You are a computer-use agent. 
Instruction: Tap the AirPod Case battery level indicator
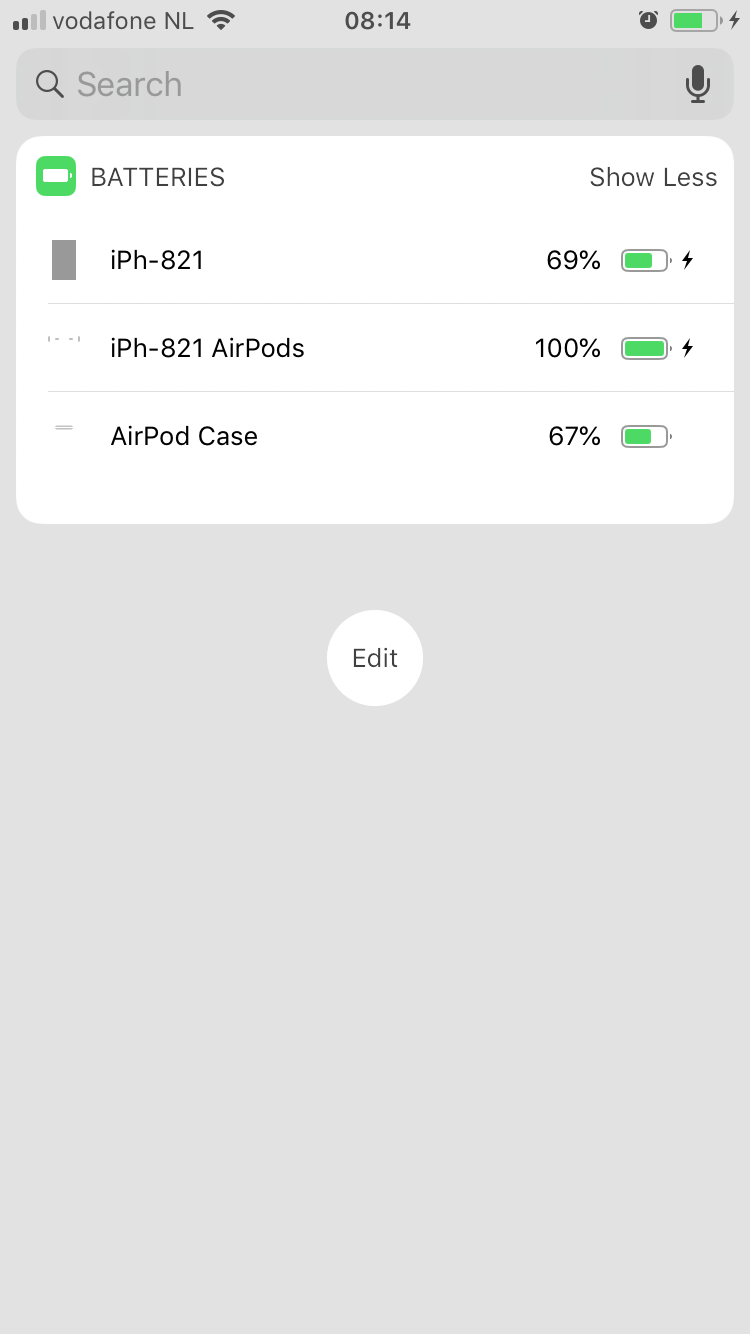[646, 436]
